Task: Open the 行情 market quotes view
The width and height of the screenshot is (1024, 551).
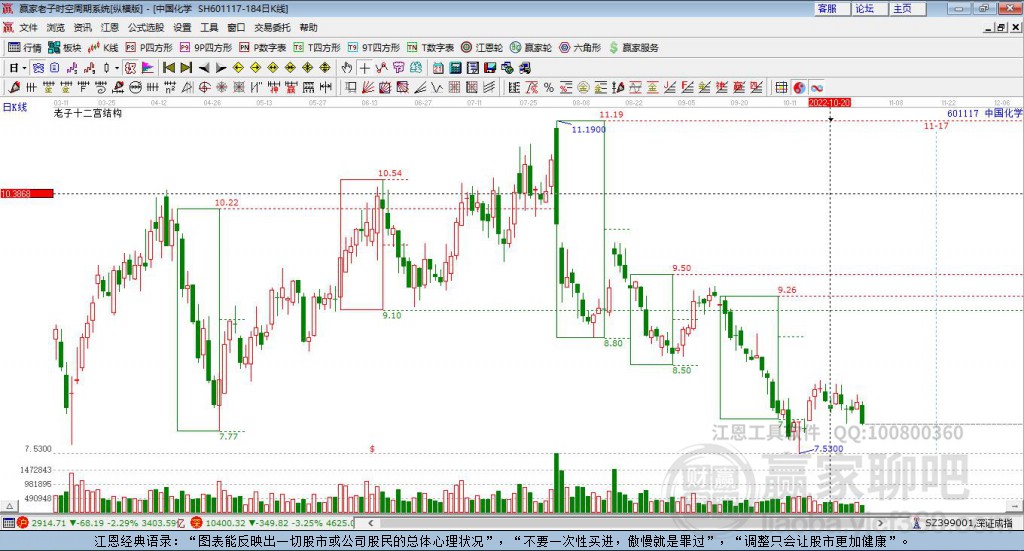Action: tap(25, 48)
